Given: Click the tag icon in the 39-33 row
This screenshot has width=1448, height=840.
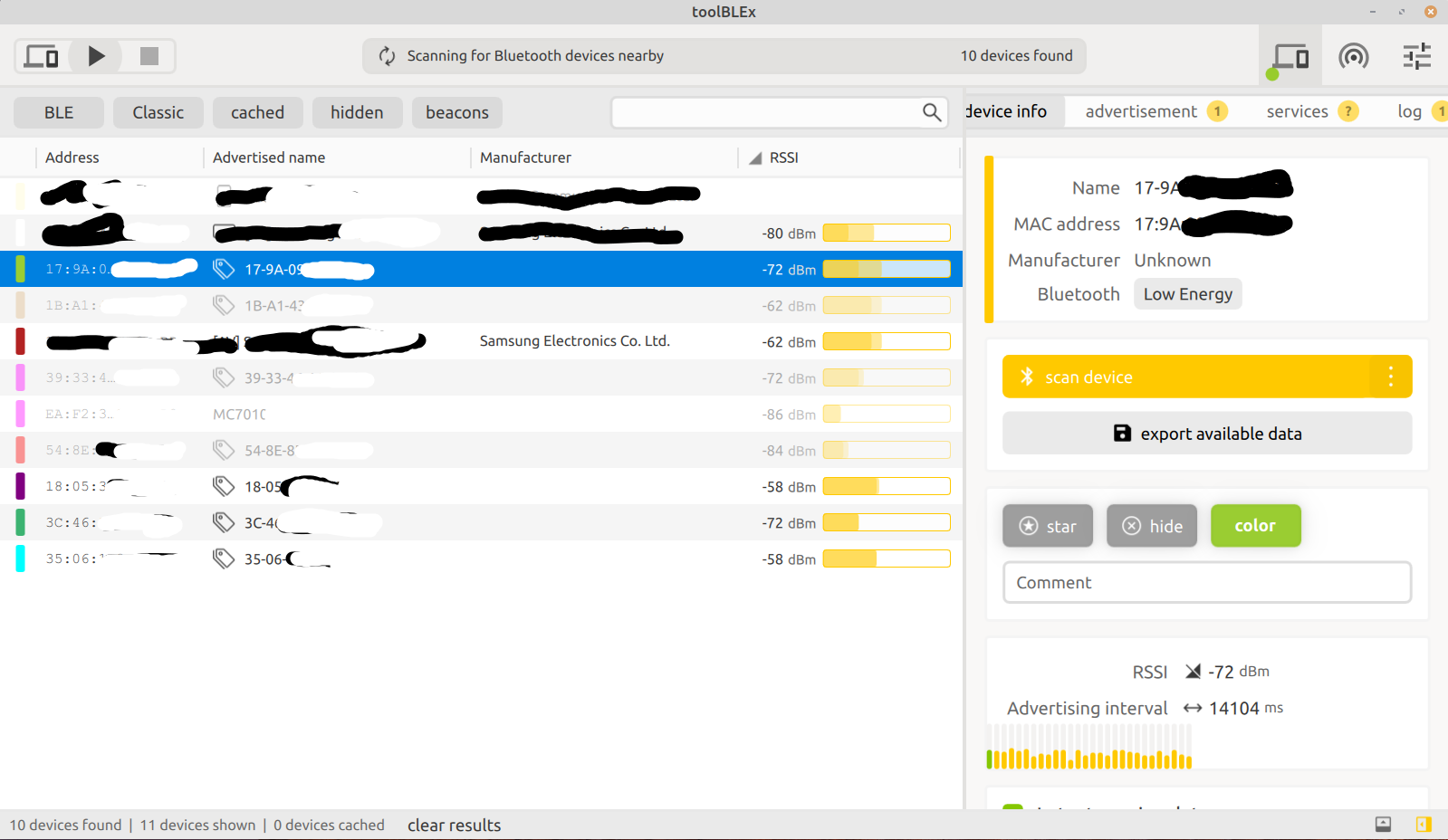Looking at the screenshot, I should 224,377.
